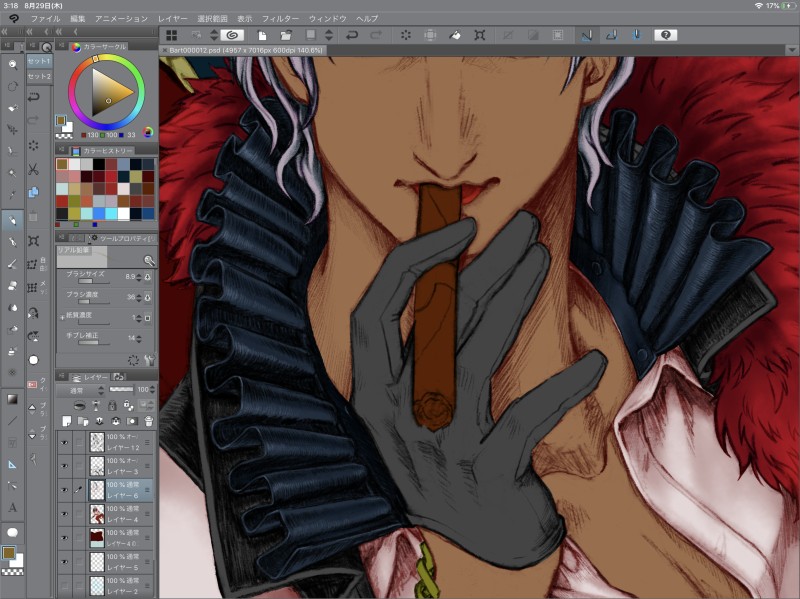
Task: Click Undo in the quick access panel
Action: click(34, 96)
